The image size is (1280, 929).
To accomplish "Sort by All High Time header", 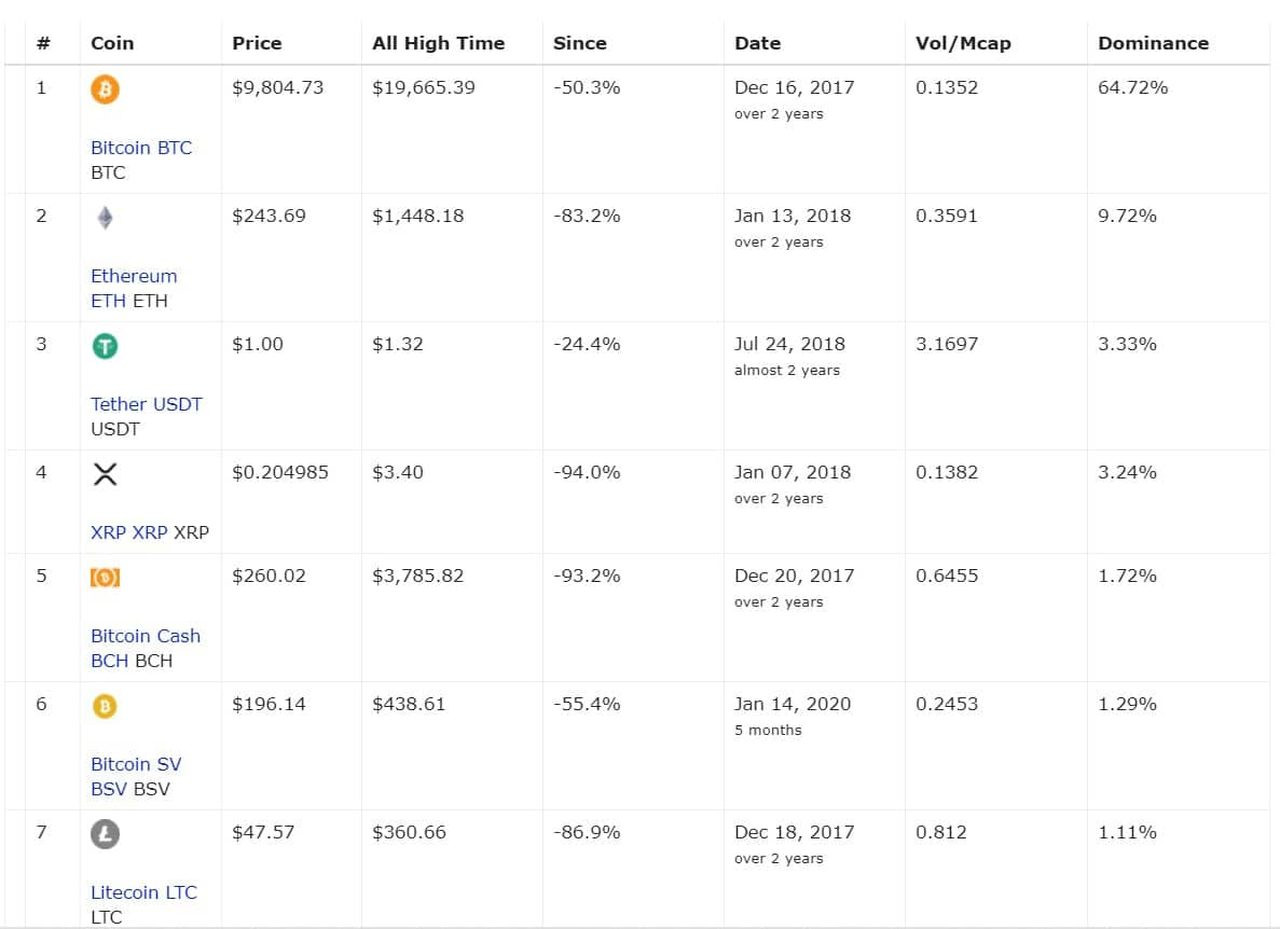I will 438,43.
